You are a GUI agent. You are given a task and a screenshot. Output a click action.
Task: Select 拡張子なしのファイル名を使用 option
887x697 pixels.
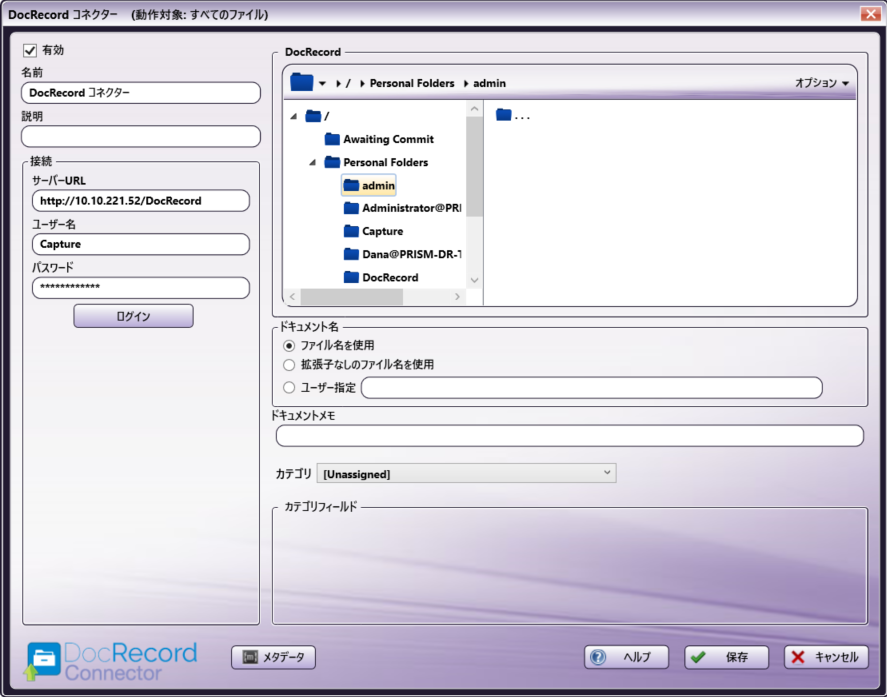289,365
